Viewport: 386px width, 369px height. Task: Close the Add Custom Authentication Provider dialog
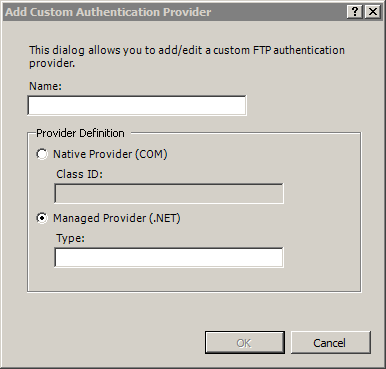click(373, 12)
